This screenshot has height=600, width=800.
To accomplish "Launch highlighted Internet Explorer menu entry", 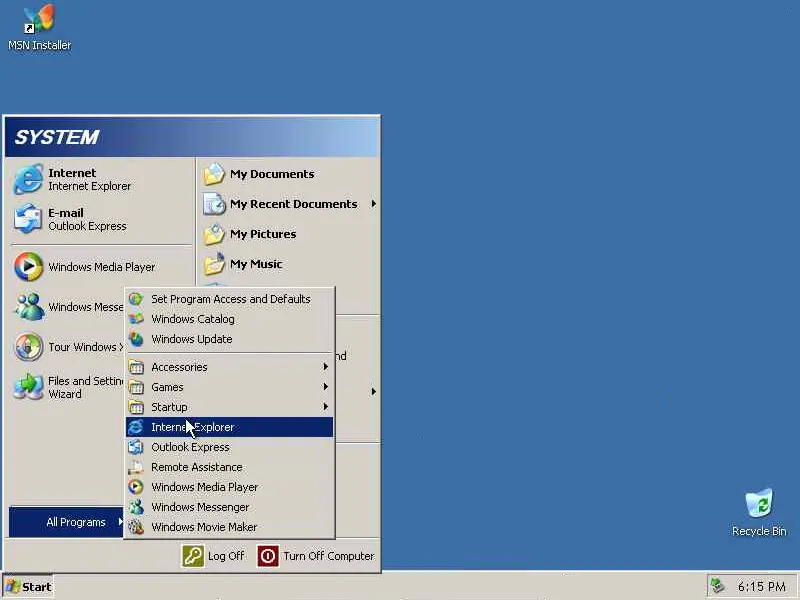I will click(x=230, y=427).
